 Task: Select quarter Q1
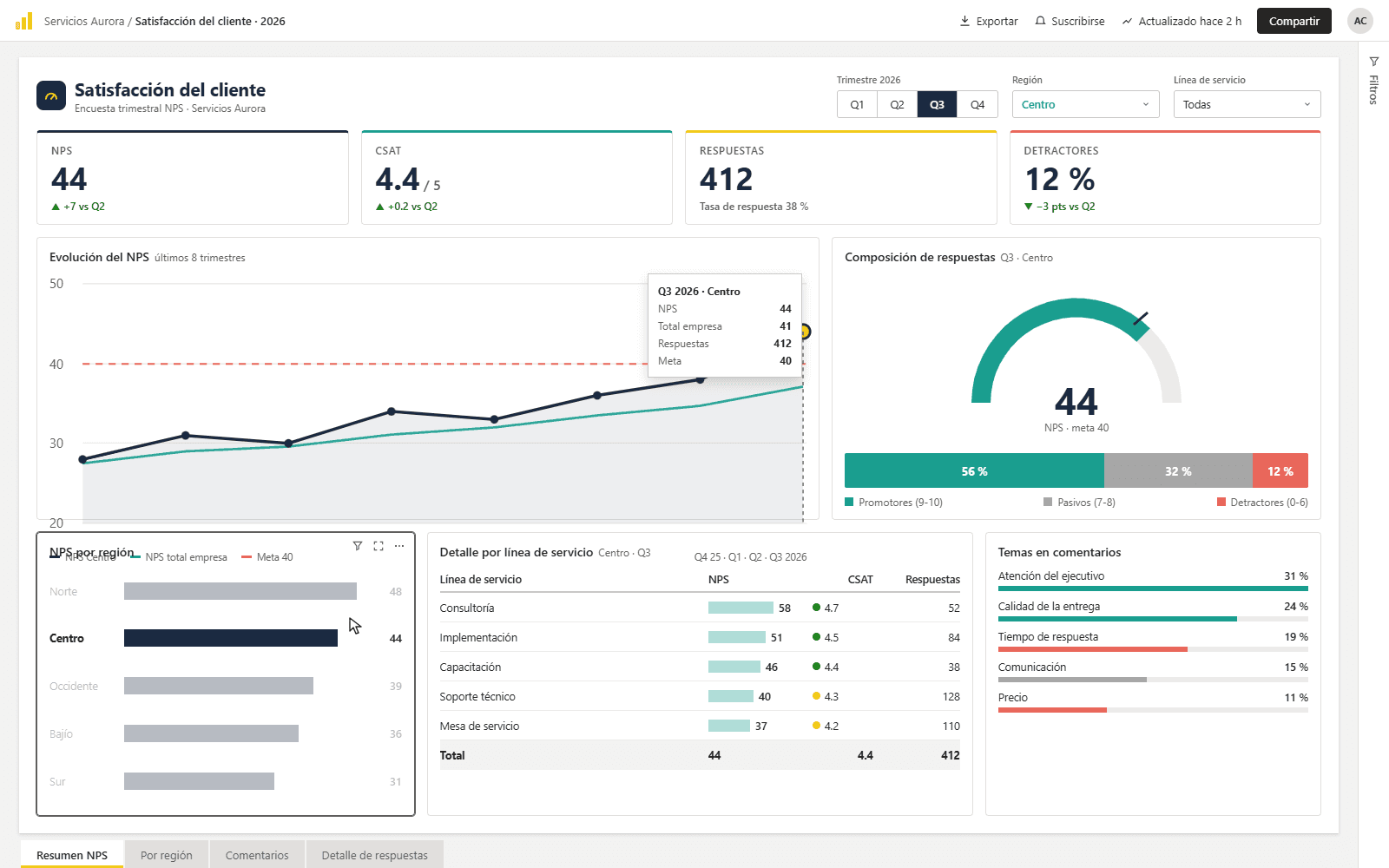coord(857,104)
